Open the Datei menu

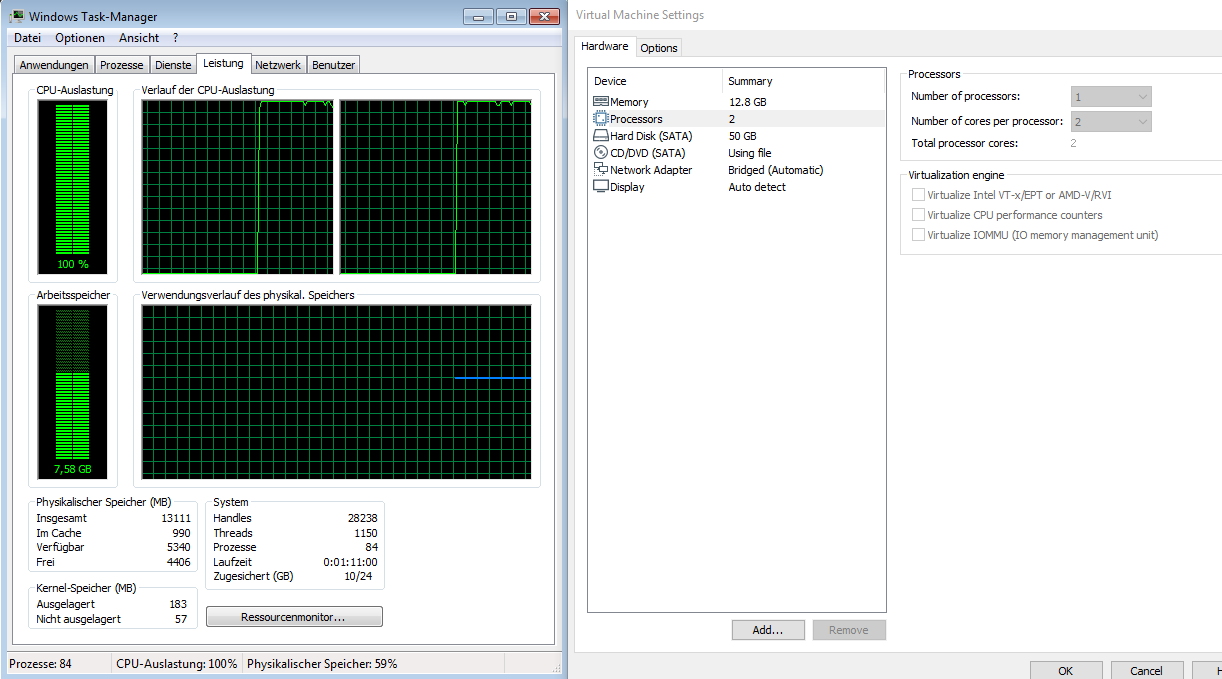click(28, 38)
